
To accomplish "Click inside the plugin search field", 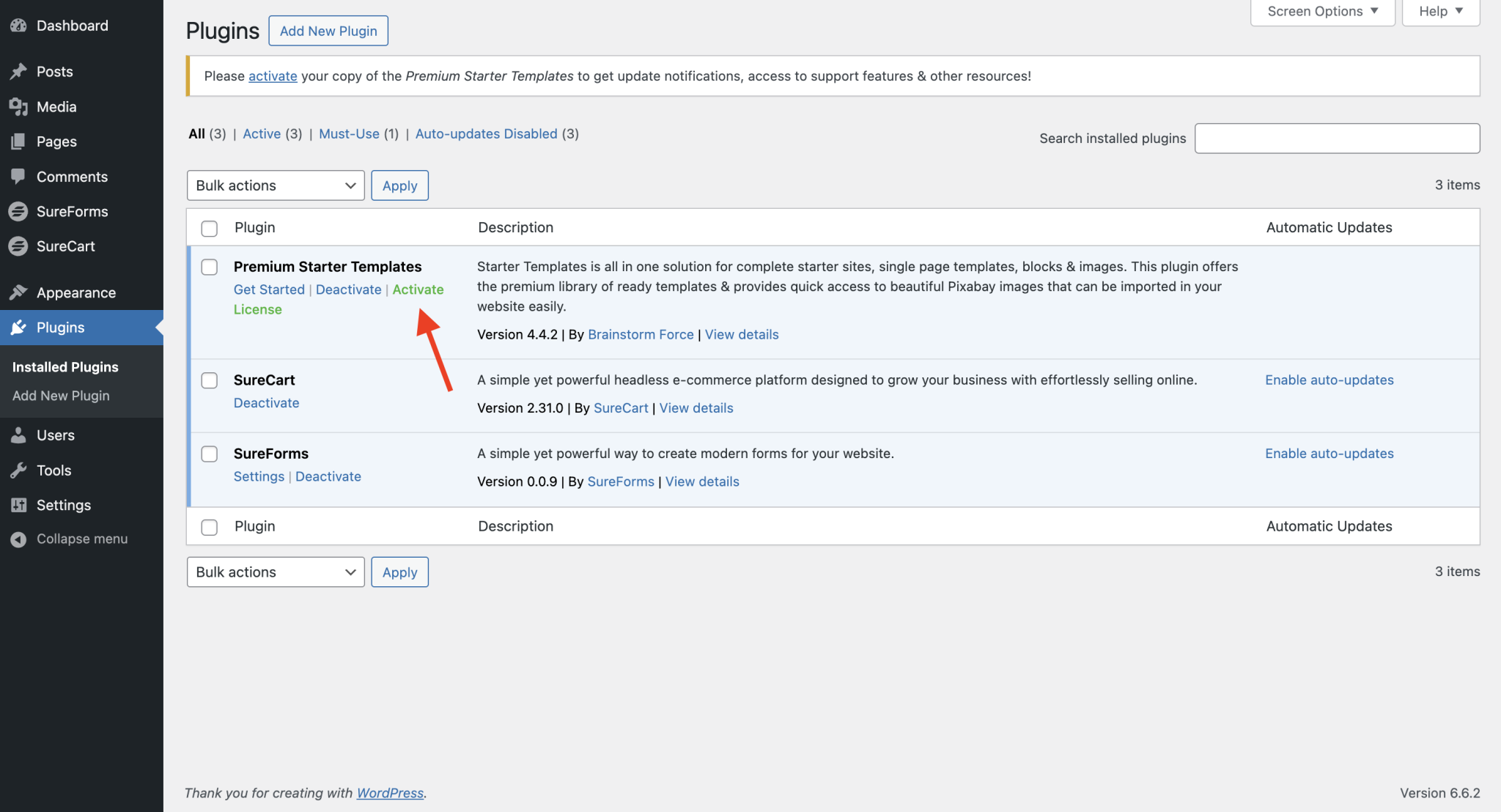I will [1336, 138].
